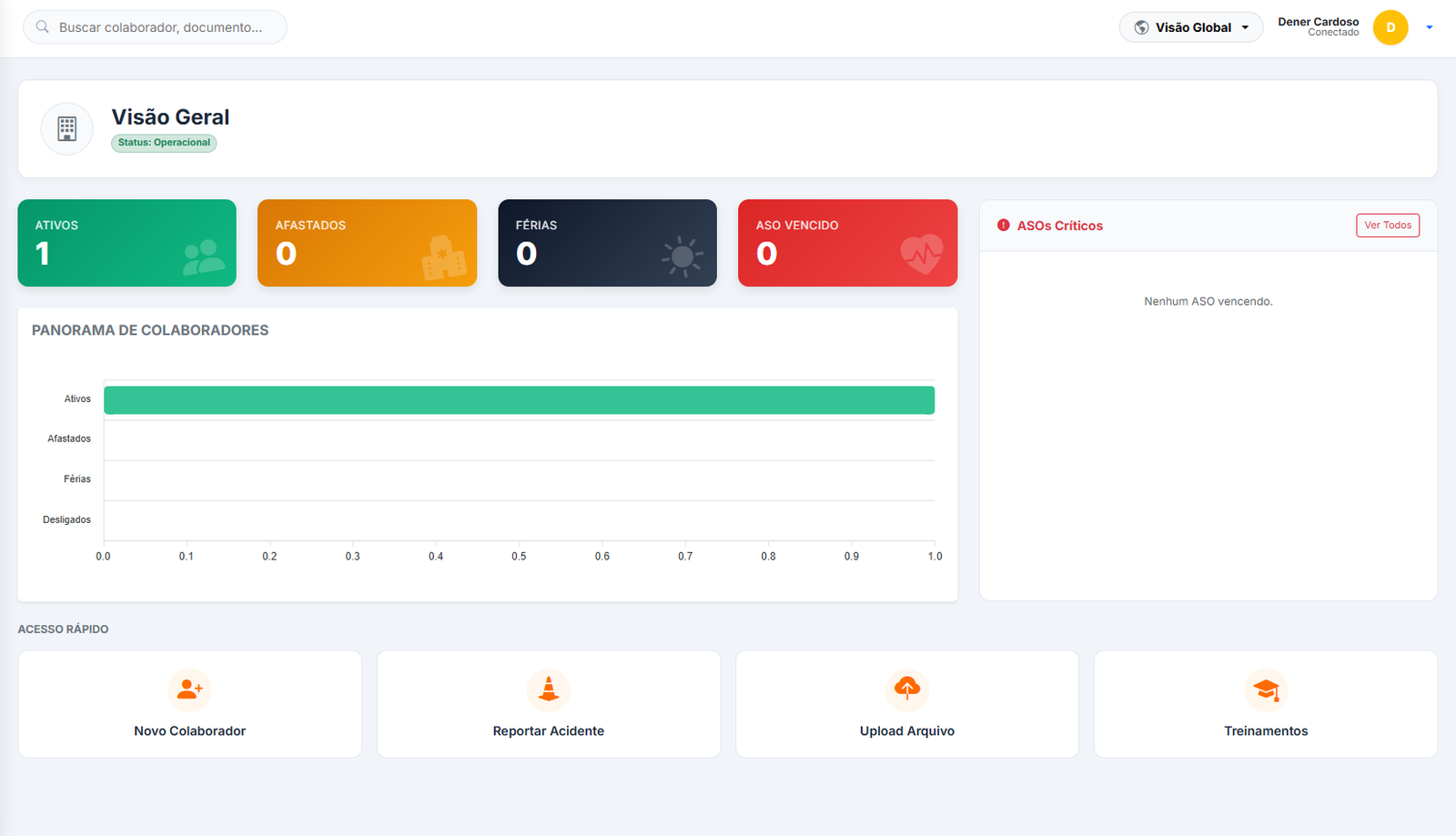Expand the user account chevron menu
Viewport: 1456px width, 836px height.
click(x=1431, y=28)
